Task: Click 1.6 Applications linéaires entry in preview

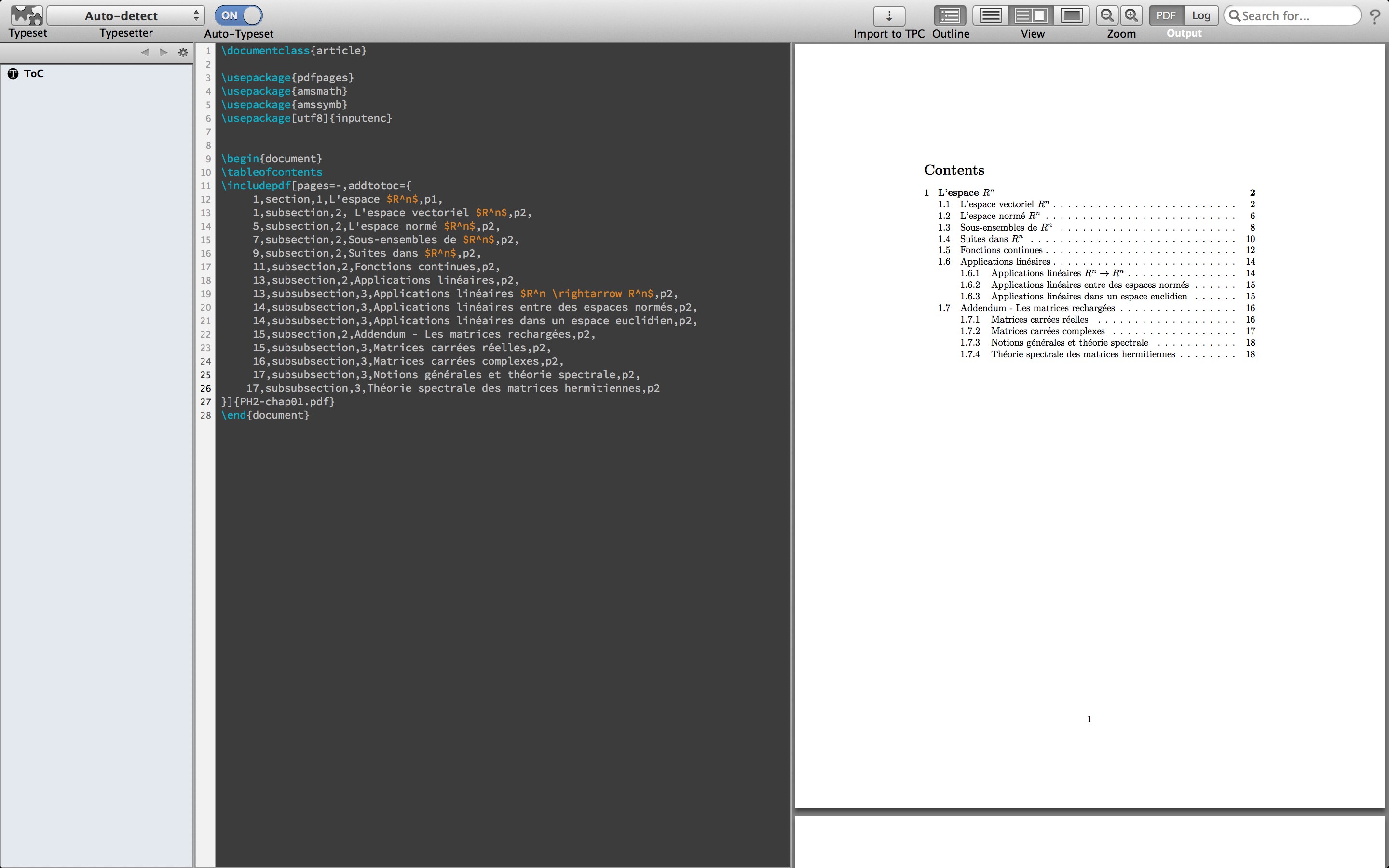Action: pyautogui.click(x=1096, y=262)
